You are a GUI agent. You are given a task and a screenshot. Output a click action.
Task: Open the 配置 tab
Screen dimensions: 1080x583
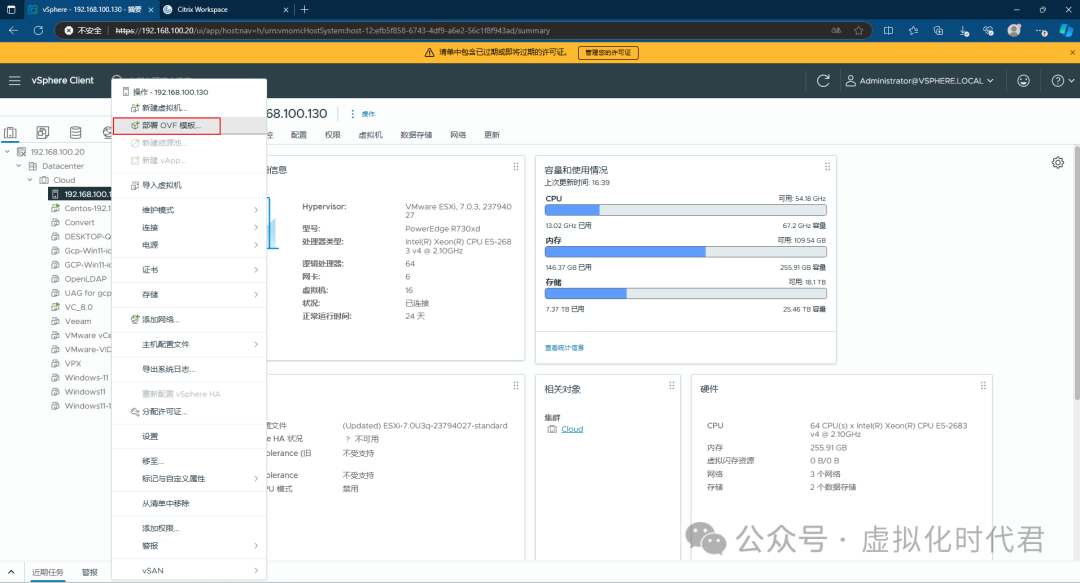click(x=298, y=135)
